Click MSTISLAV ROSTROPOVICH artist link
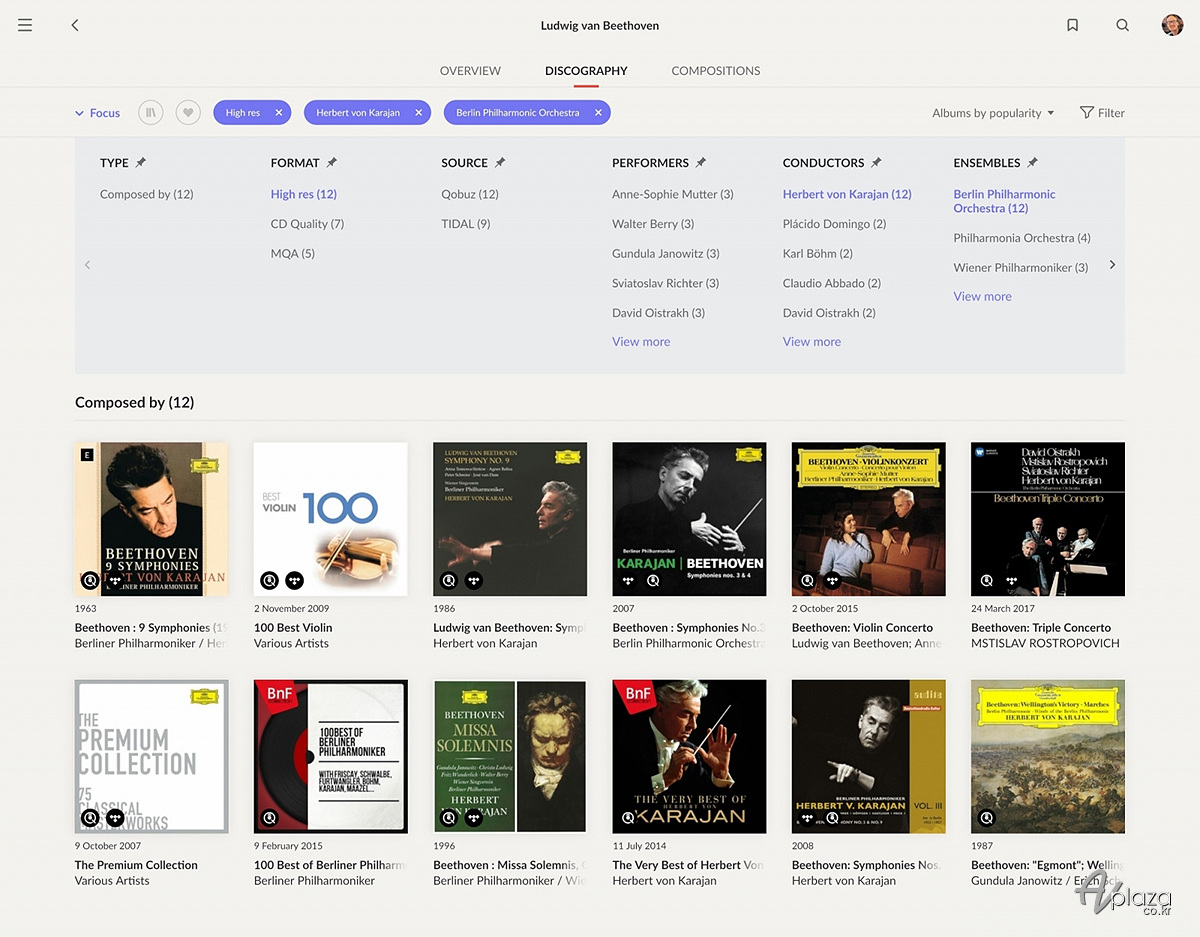1200x937 pixels. click(x=1045, y=643)
